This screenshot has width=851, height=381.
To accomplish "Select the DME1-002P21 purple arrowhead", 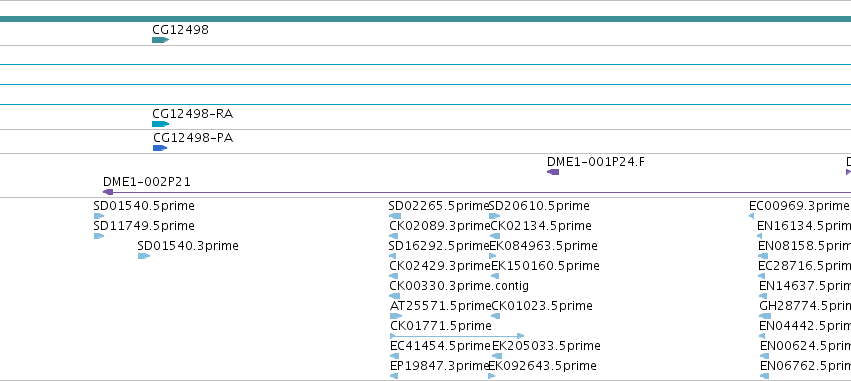I will click(108, 192).
